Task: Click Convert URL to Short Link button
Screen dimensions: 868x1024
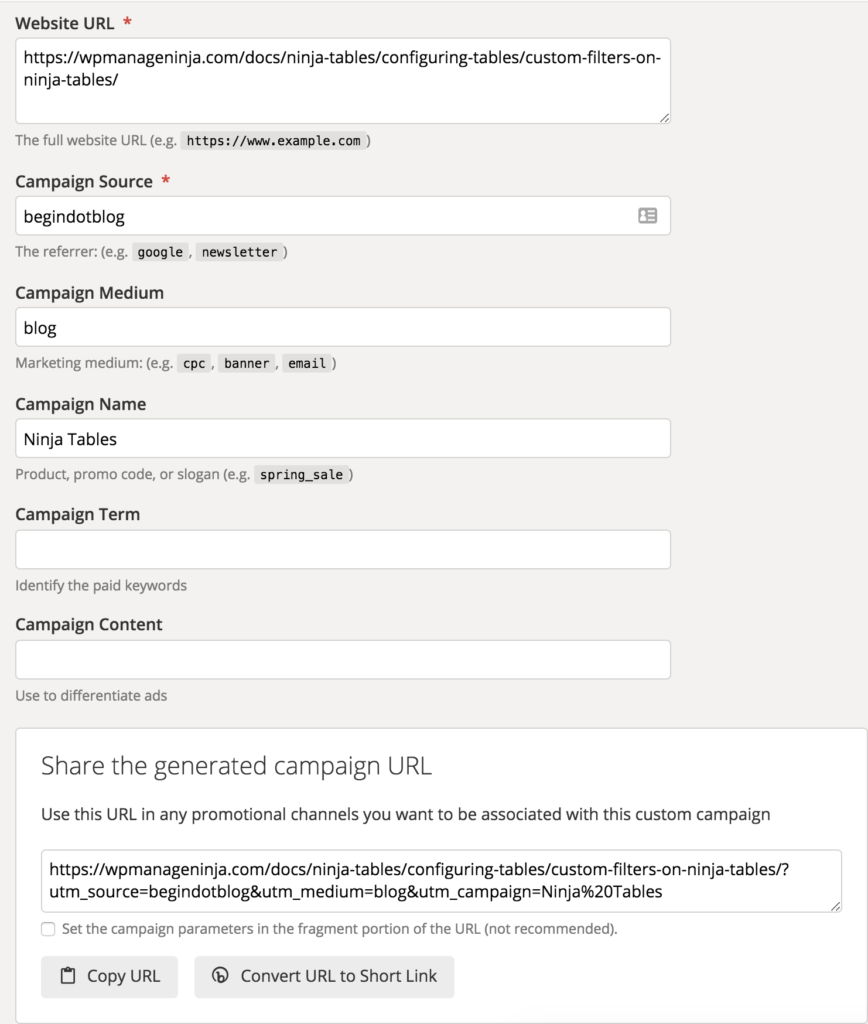Action: point(324,976)
